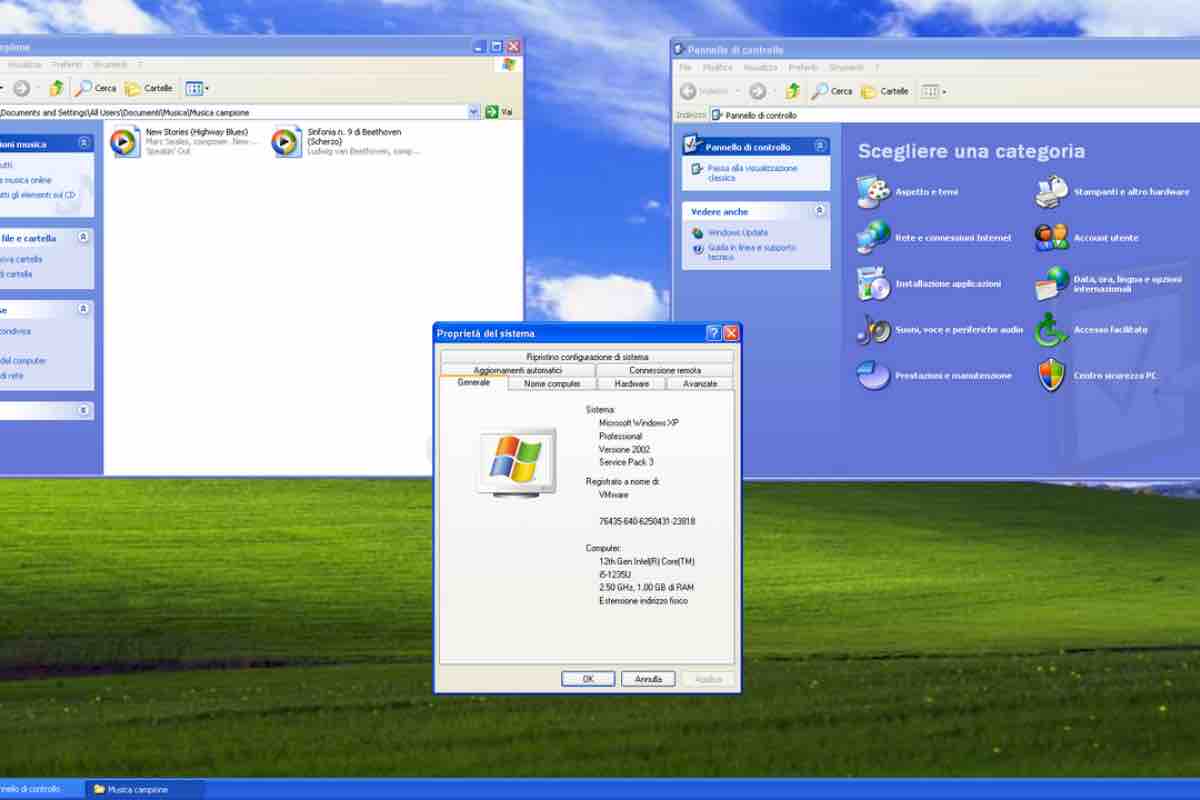Screen dimensions: 1200x800
Task: Open Prestazioni e manutenzione category icon
Action: click(873, 375)
